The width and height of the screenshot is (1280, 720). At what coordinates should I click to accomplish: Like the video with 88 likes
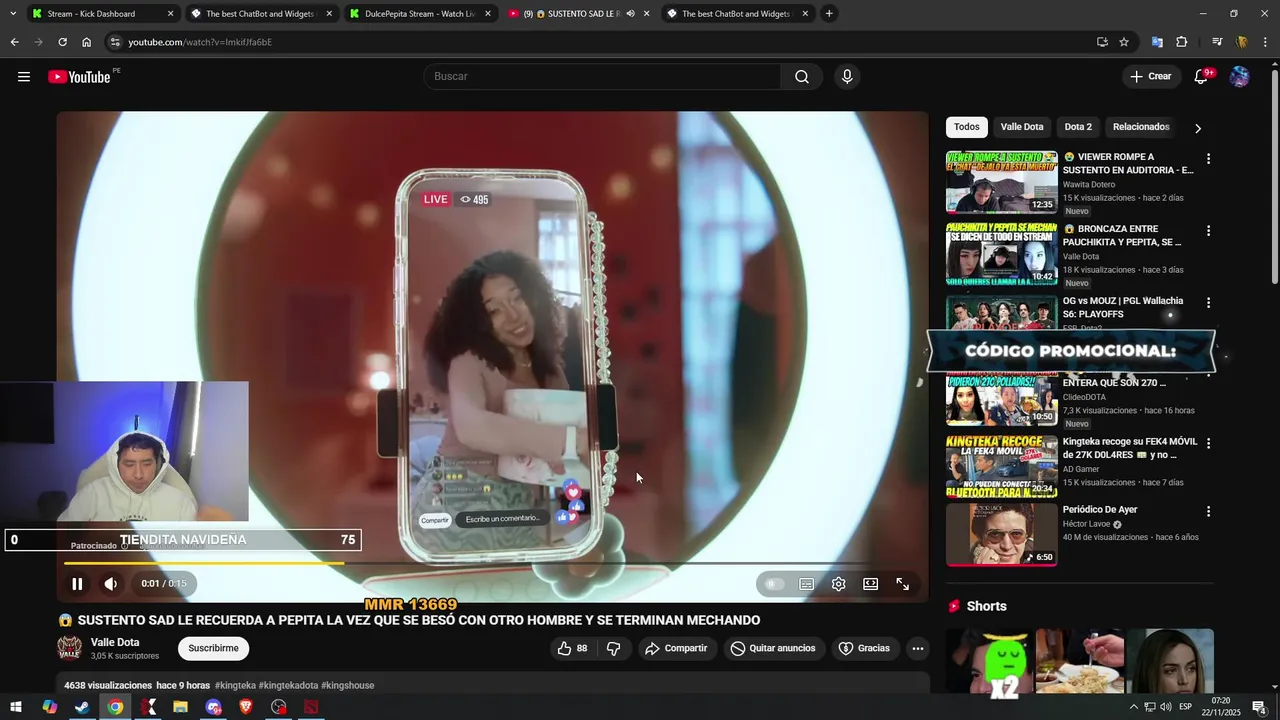tap(572, 648)
